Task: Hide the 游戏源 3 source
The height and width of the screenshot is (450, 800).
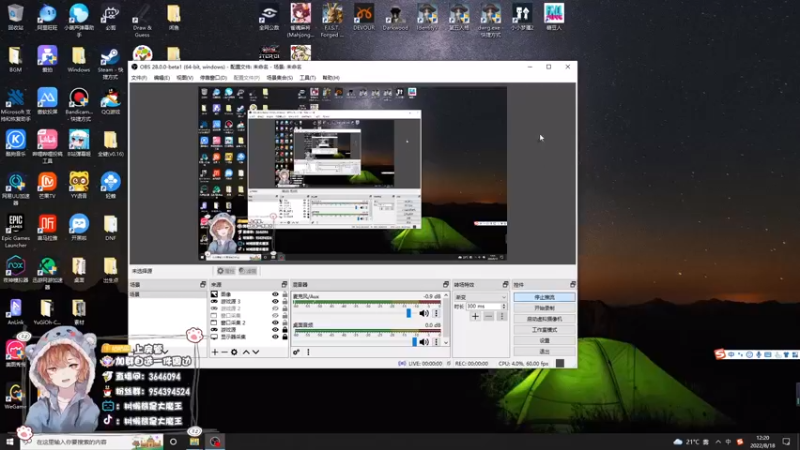Action: click(x=276, y=302)
